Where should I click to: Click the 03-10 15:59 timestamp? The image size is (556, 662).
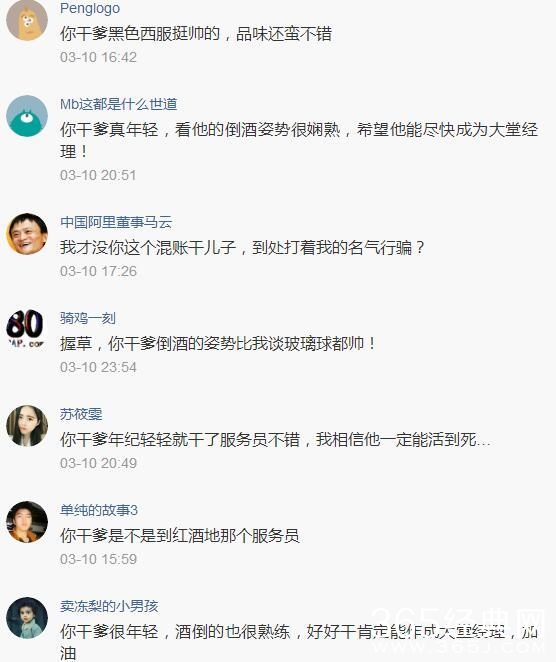(98, 559)
